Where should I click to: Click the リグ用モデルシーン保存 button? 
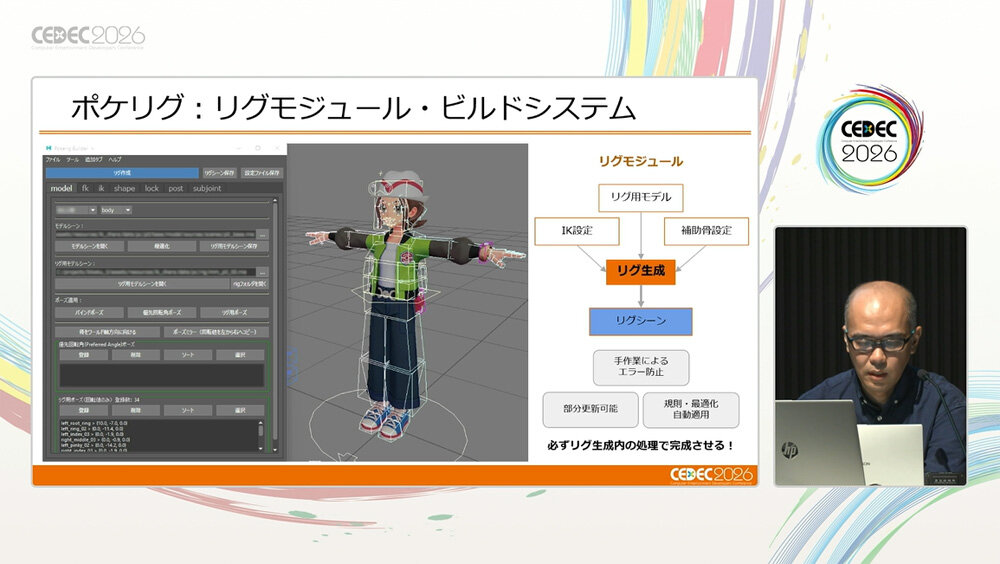click(234, 246)
